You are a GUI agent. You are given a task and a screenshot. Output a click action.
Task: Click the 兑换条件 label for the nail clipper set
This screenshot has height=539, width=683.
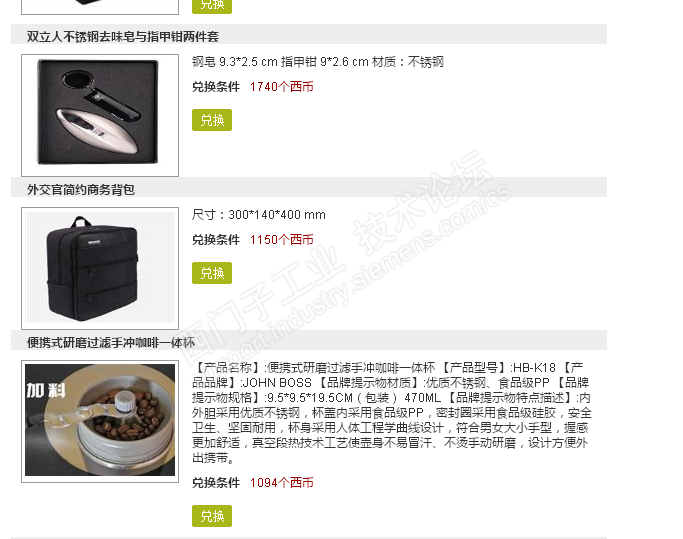pos(216,87)
